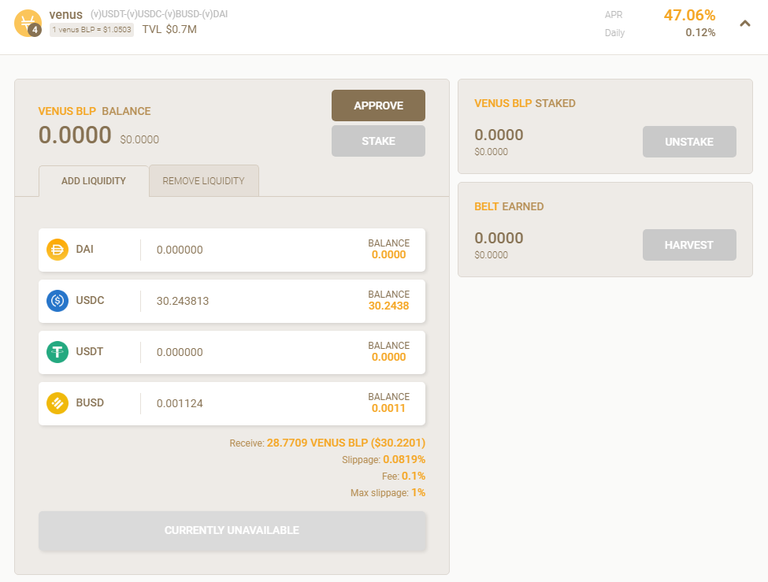Click the BUSD token icon

57,403
